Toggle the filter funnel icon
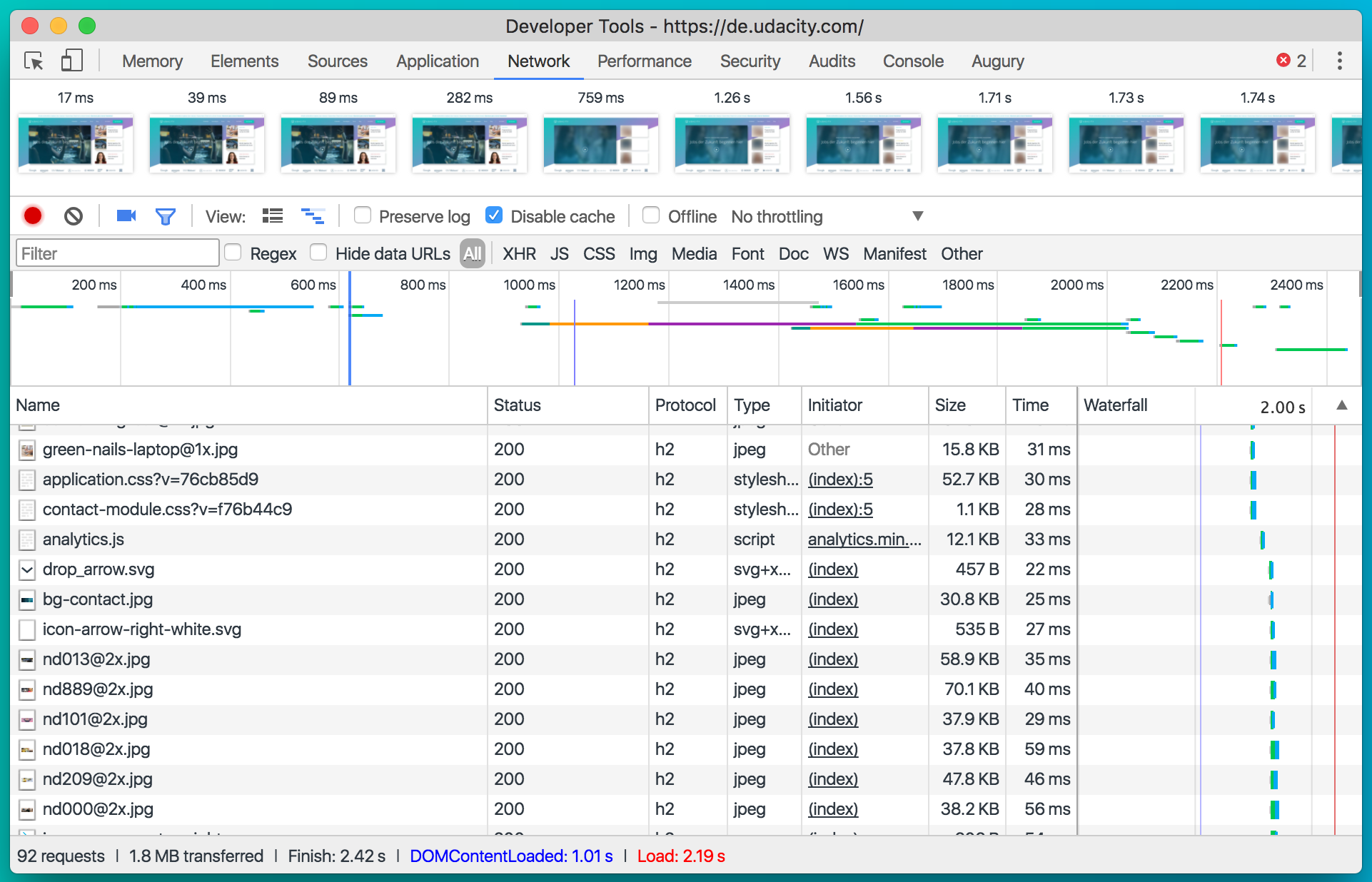Viewport: 1372px width, 882px height. [166, 216]
